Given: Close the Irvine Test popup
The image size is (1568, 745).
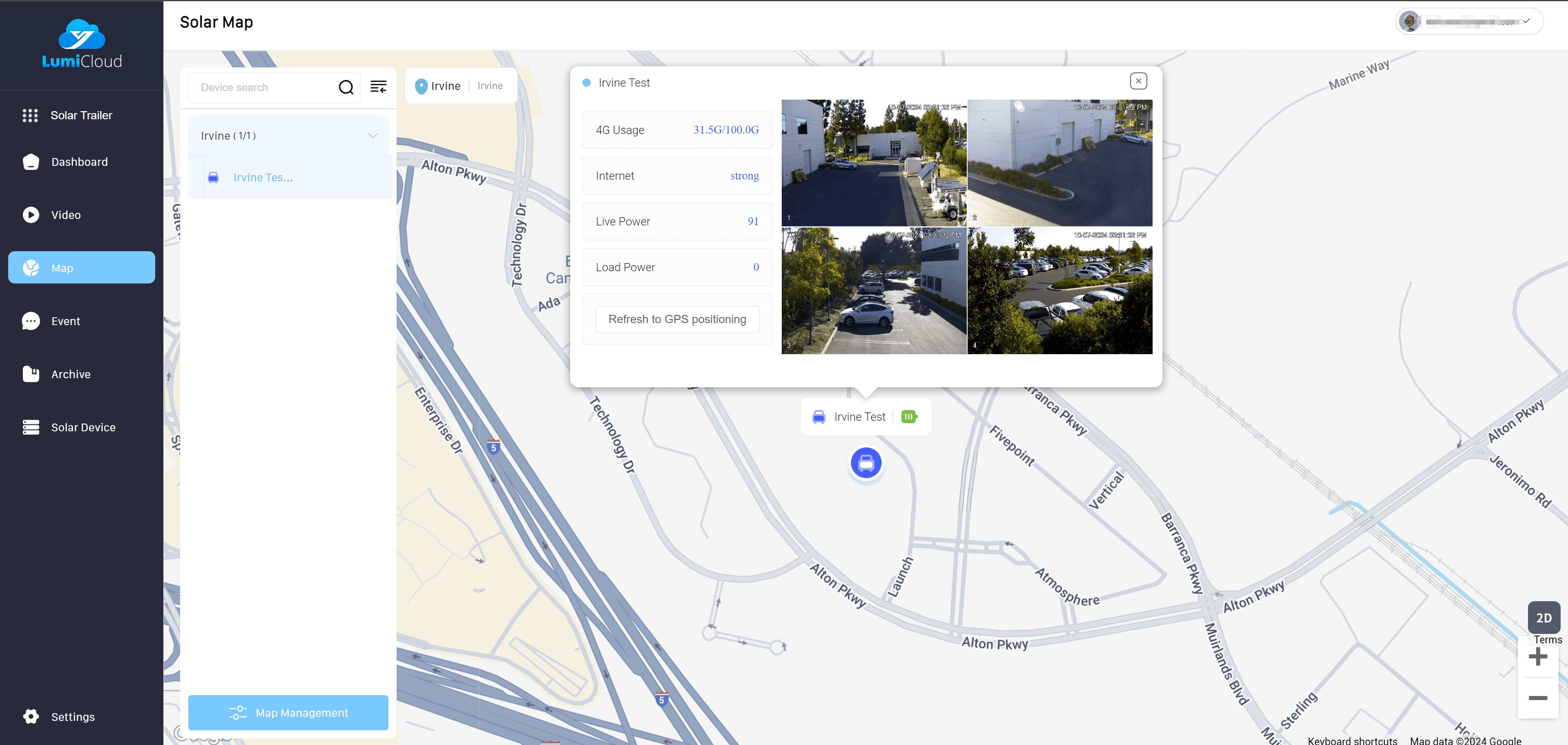Looking at the screenshot, I should click(x=1138, y=81).
